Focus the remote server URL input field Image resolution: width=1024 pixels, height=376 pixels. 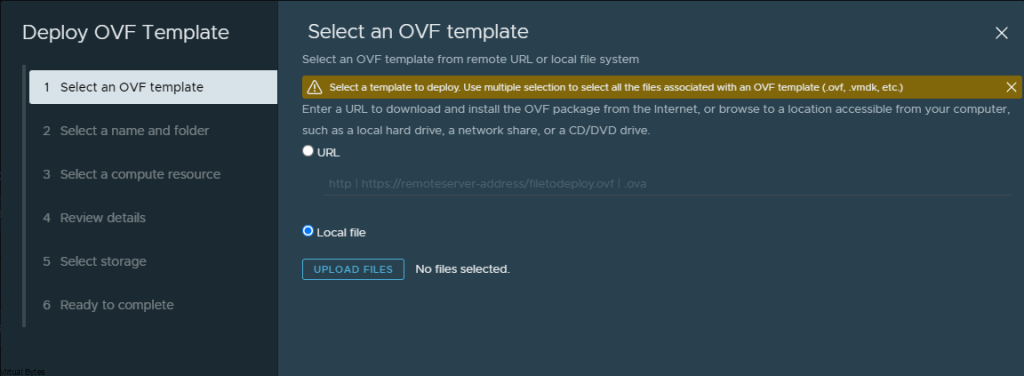coord(667,184)
